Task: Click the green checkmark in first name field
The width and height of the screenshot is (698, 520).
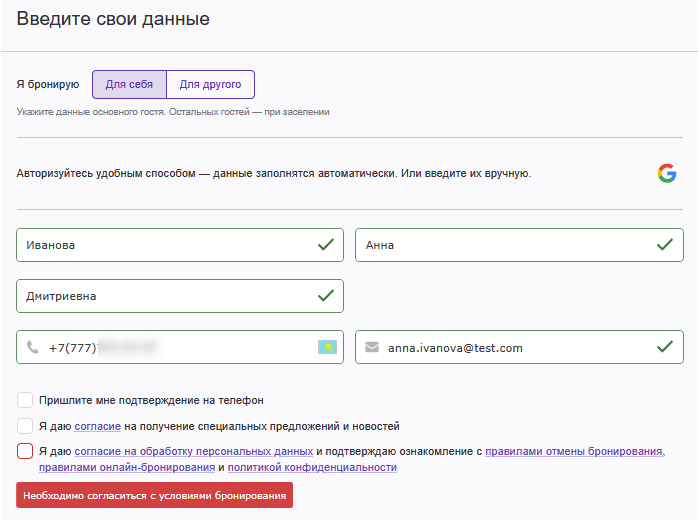Action: pyautogui.click(x=664, y=245)
